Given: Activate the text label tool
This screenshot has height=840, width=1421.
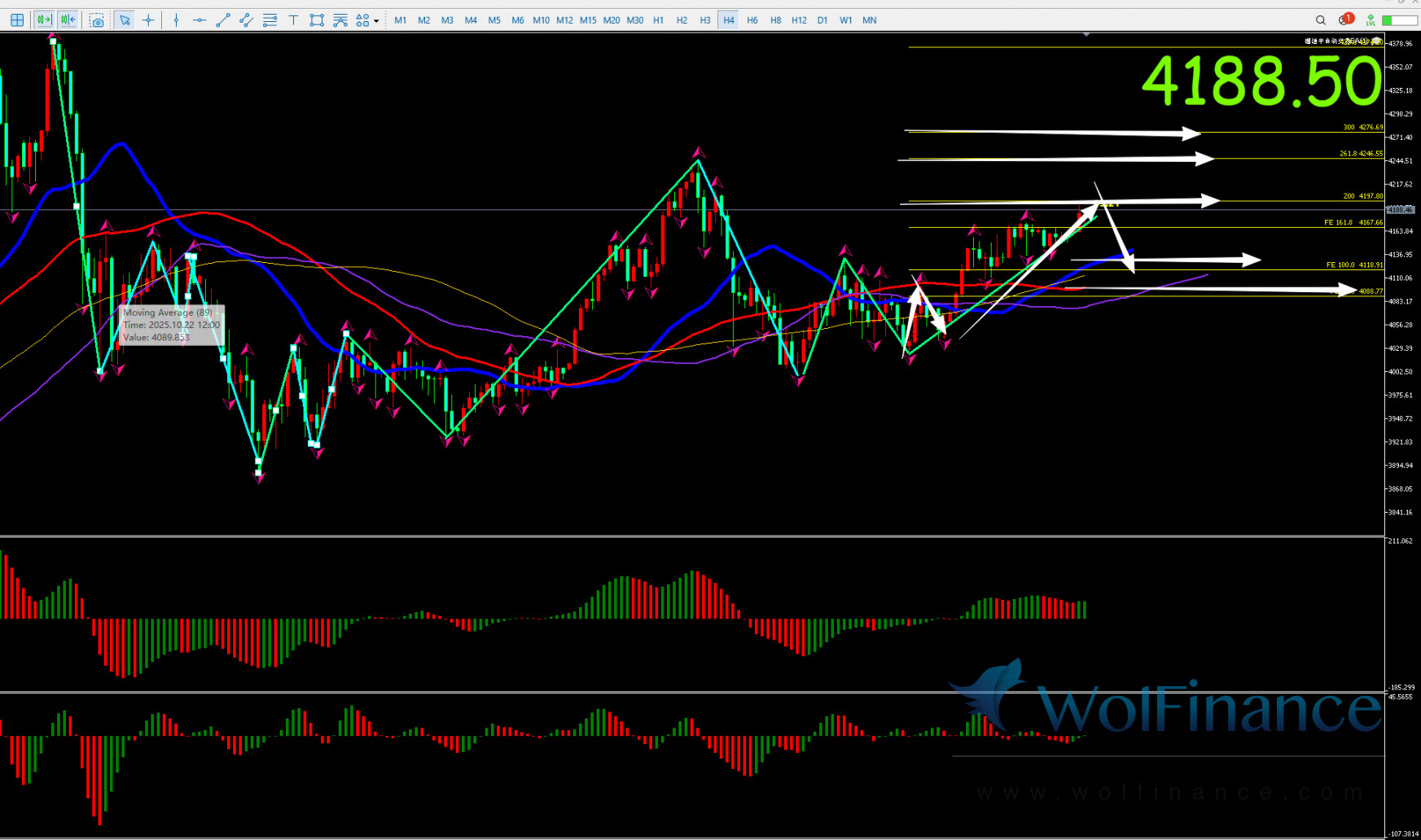Looking at the screenshot, I should point(293,20).
